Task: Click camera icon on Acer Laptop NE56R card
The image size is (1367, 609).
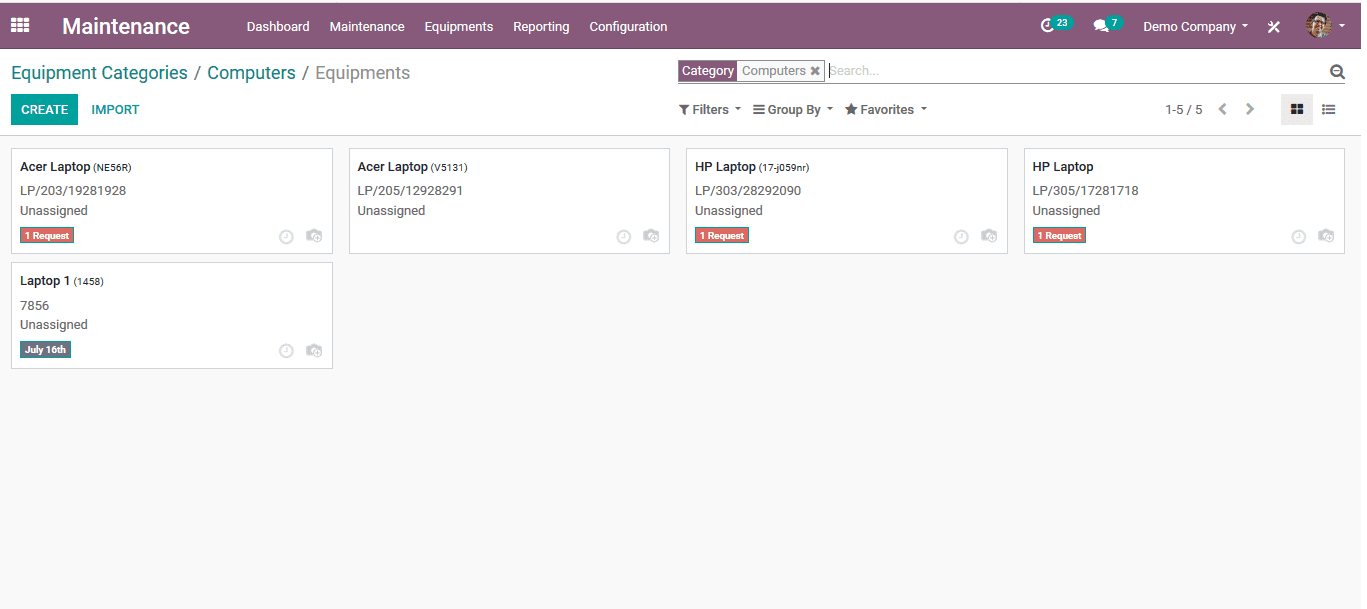Action: (x=314, y=237)
